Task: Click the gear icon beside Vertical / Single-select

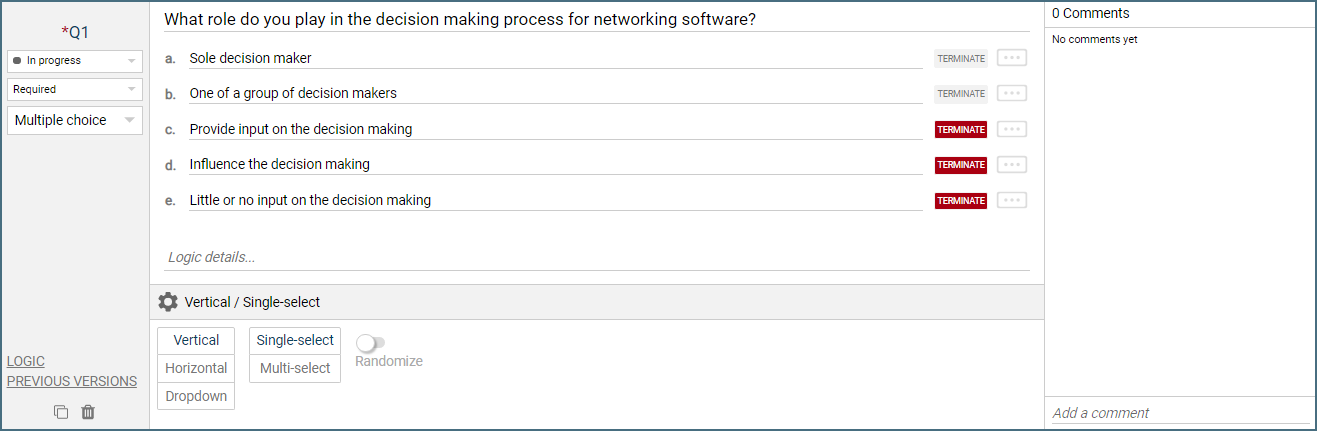Action: (x=168, y=302)
